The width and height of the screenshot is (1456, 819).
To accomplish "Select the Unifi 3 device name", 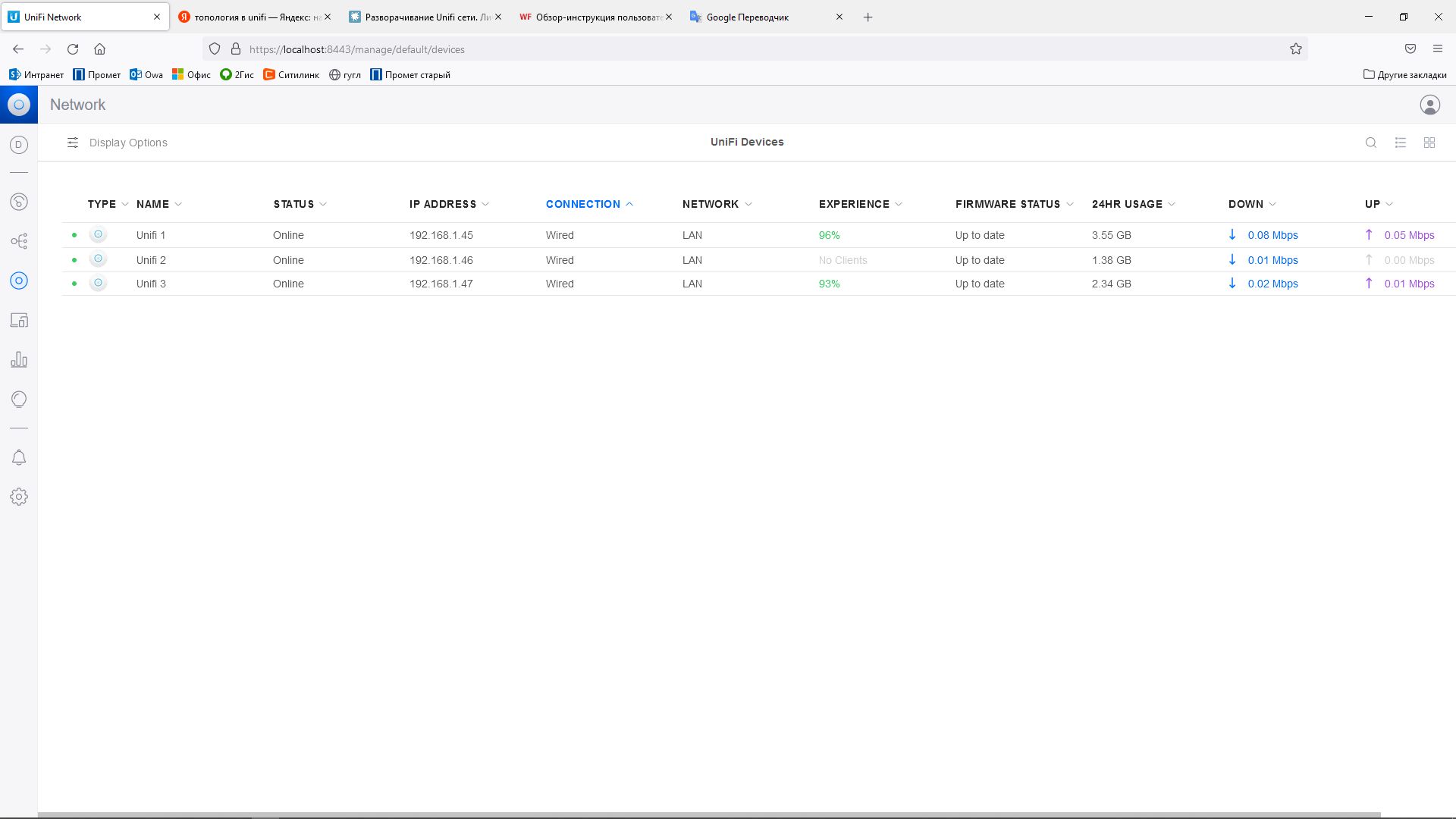I will coord(151,284).
